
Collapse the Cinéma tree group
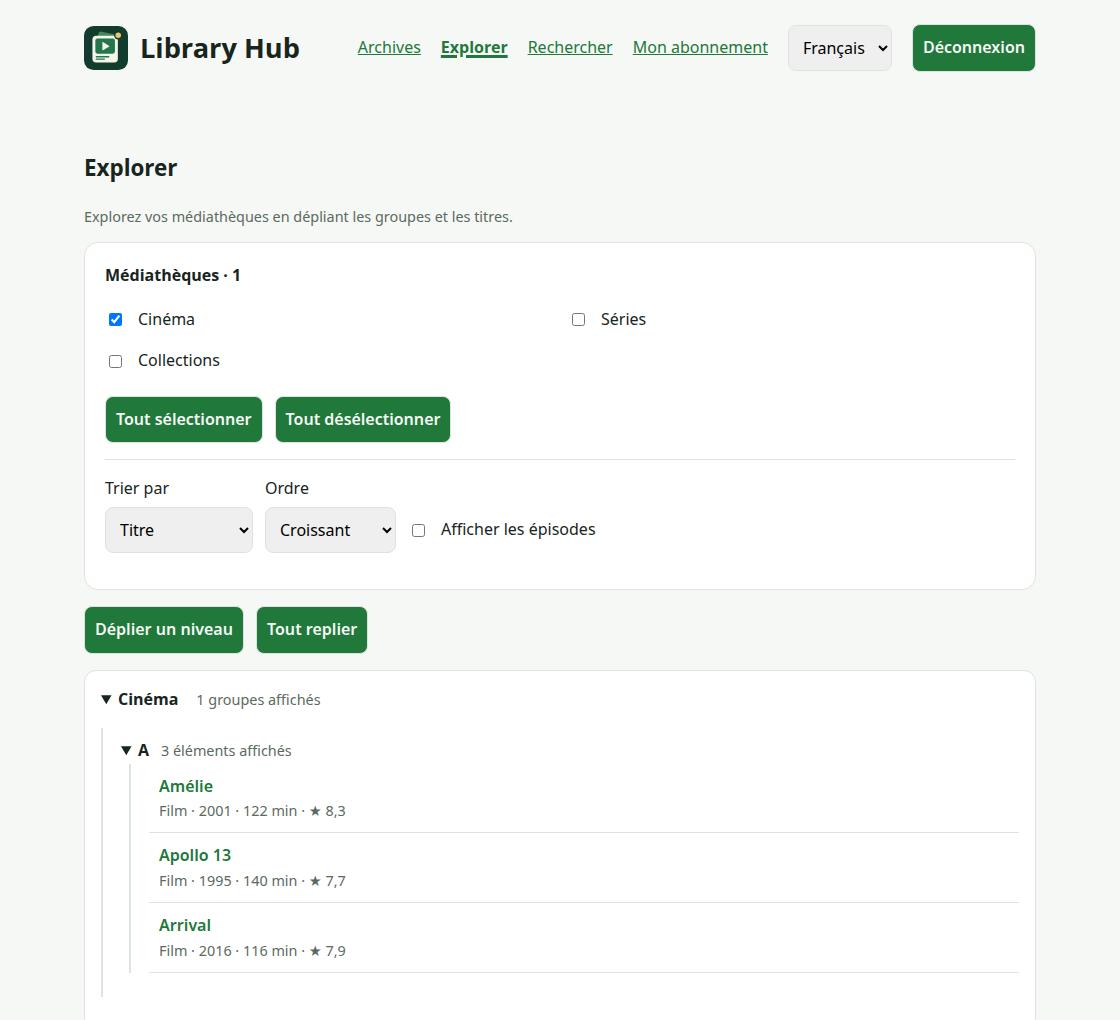(106, 699)
